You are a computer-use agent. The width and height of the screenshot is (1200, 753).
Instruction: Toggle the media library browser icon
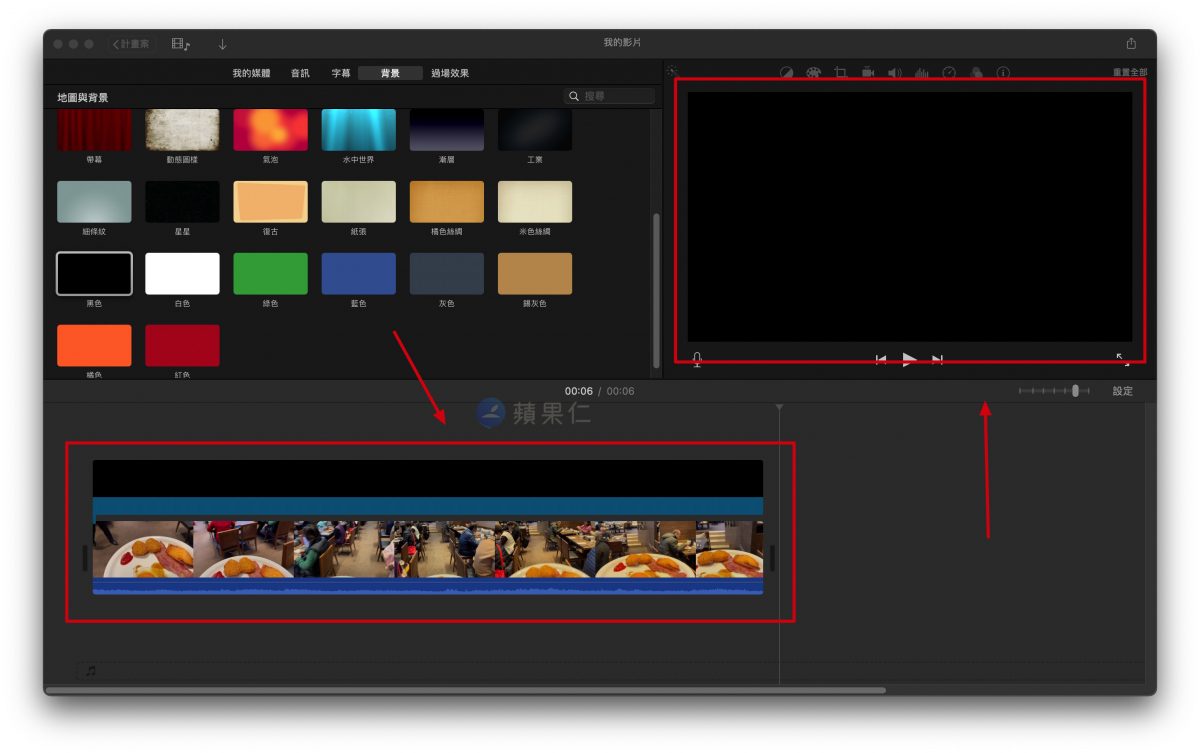click(x=180, y=44)
